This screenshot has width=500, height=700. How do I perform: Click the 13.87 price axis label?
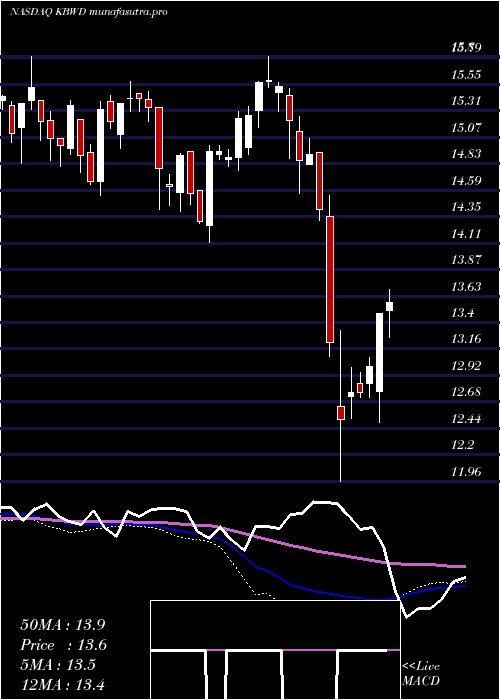466,260
